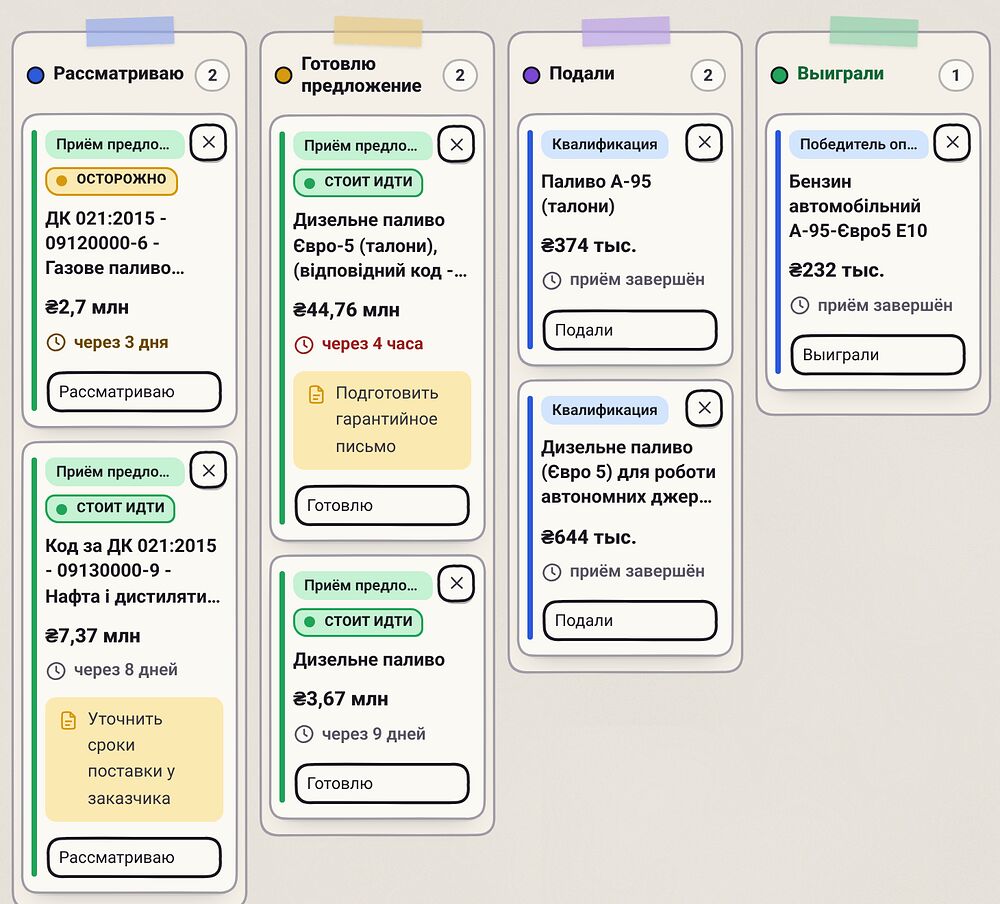Click the '₴44,76 млн' amount

346,310
